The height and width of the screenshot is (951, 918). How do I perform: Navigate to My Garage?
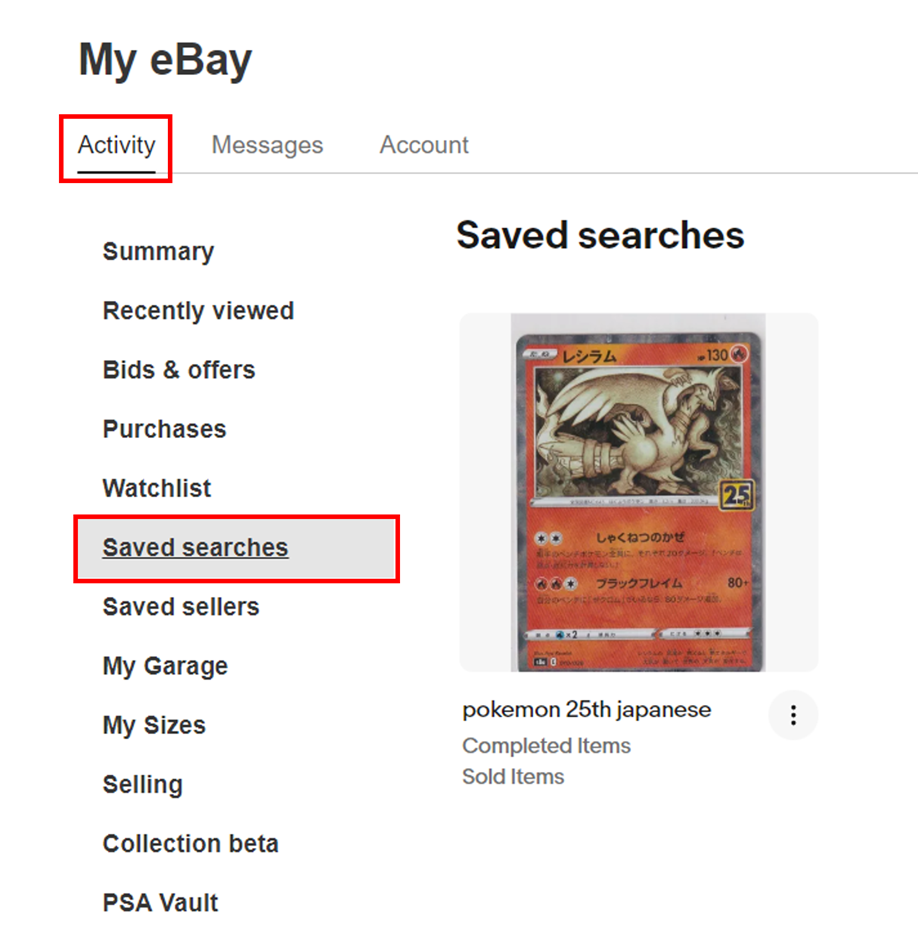165,666
